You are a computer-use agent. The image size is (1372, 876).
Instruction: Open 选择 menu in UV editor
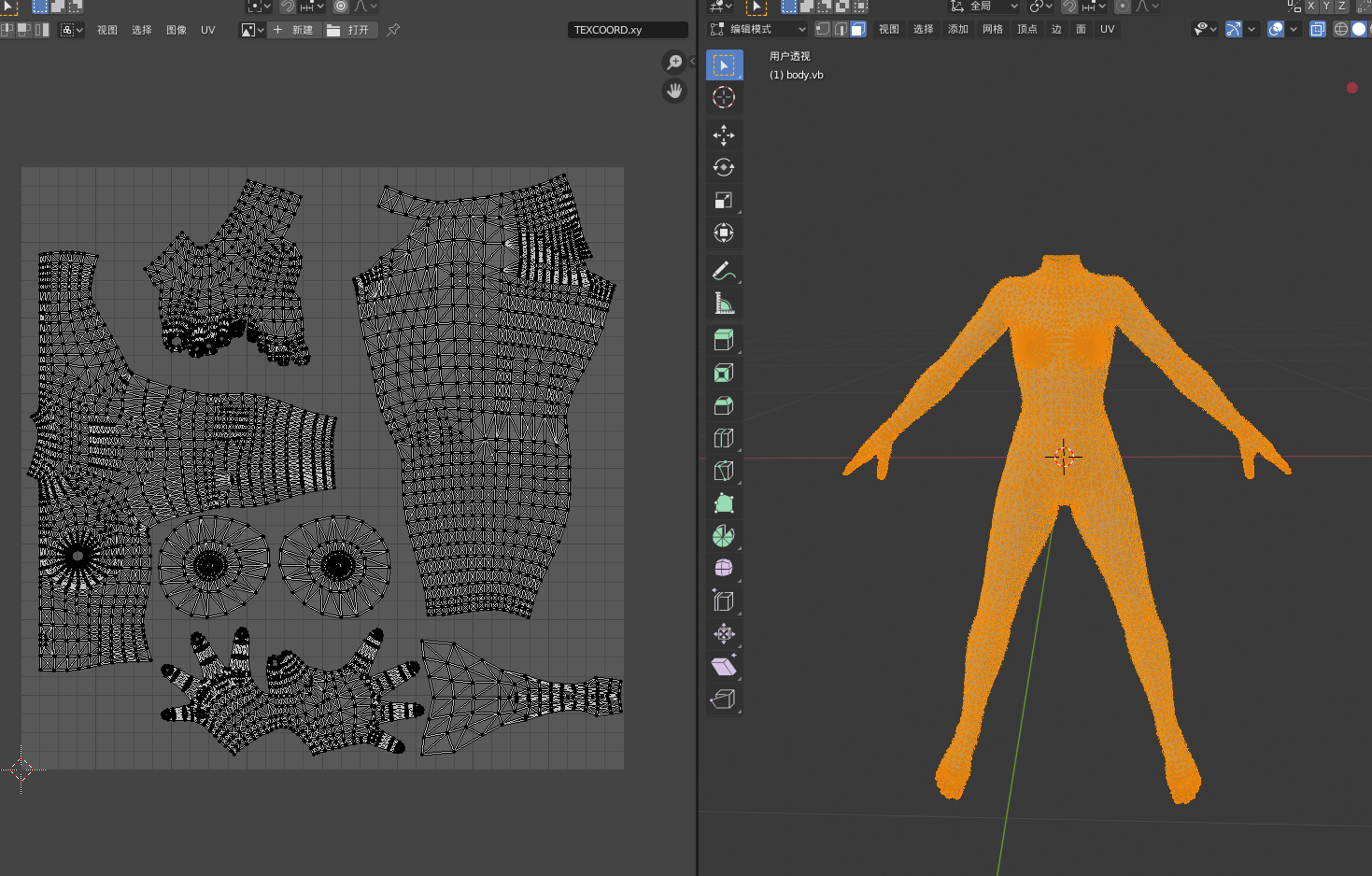(x=142, y=30)
